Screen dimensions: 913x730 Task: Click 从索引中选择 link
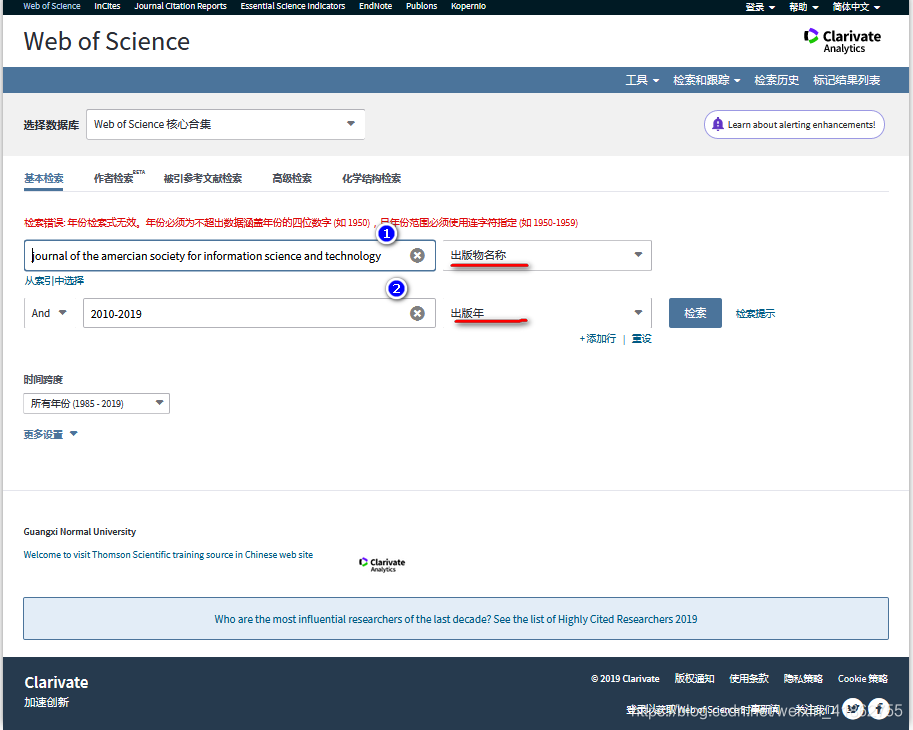pos(54,281)
